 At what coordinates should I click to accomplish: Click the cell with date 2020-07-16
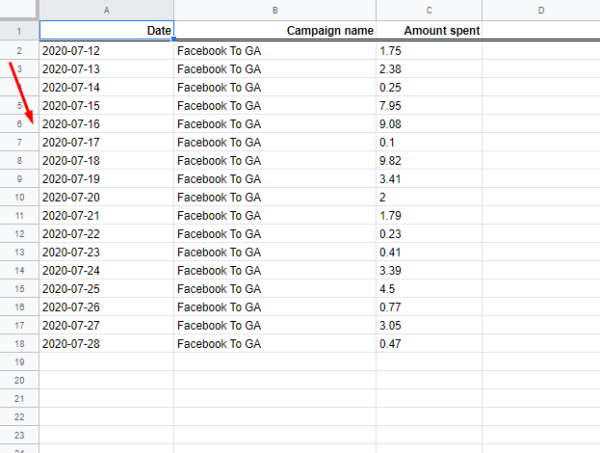click(106, 124)
